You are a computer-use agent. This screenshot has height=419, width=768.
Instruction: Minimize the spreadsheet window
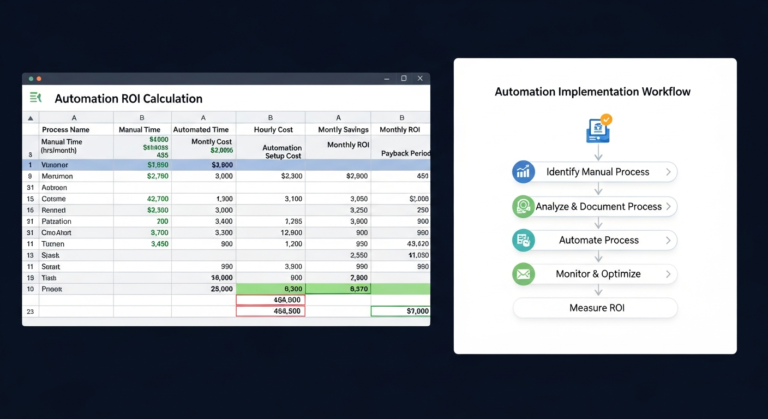click(x=386, y=78)
